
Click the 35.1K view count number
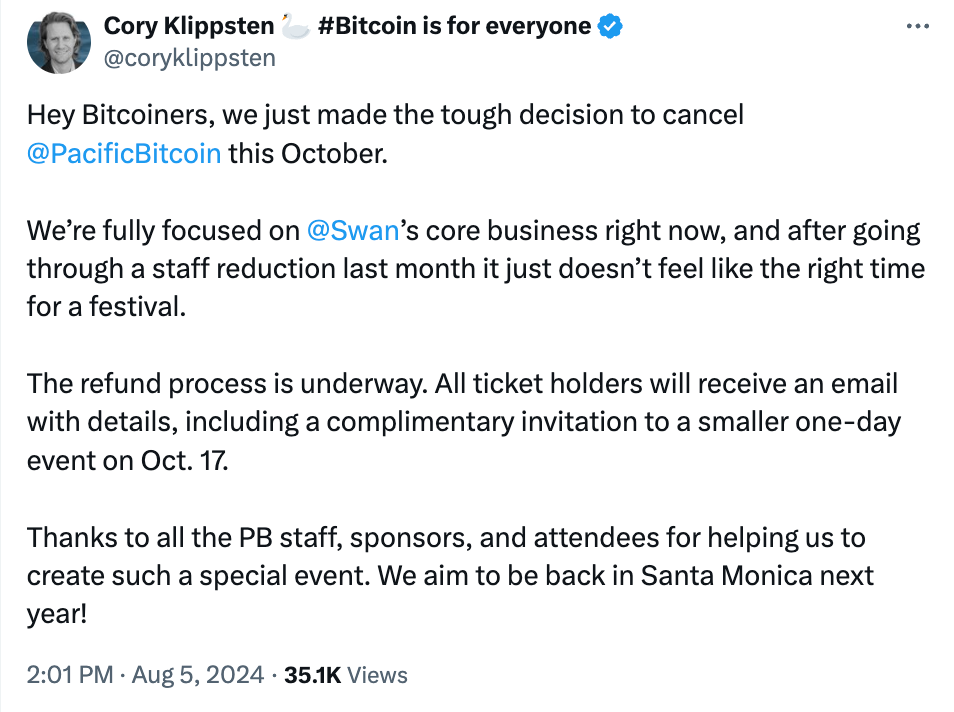pos(312,675)
